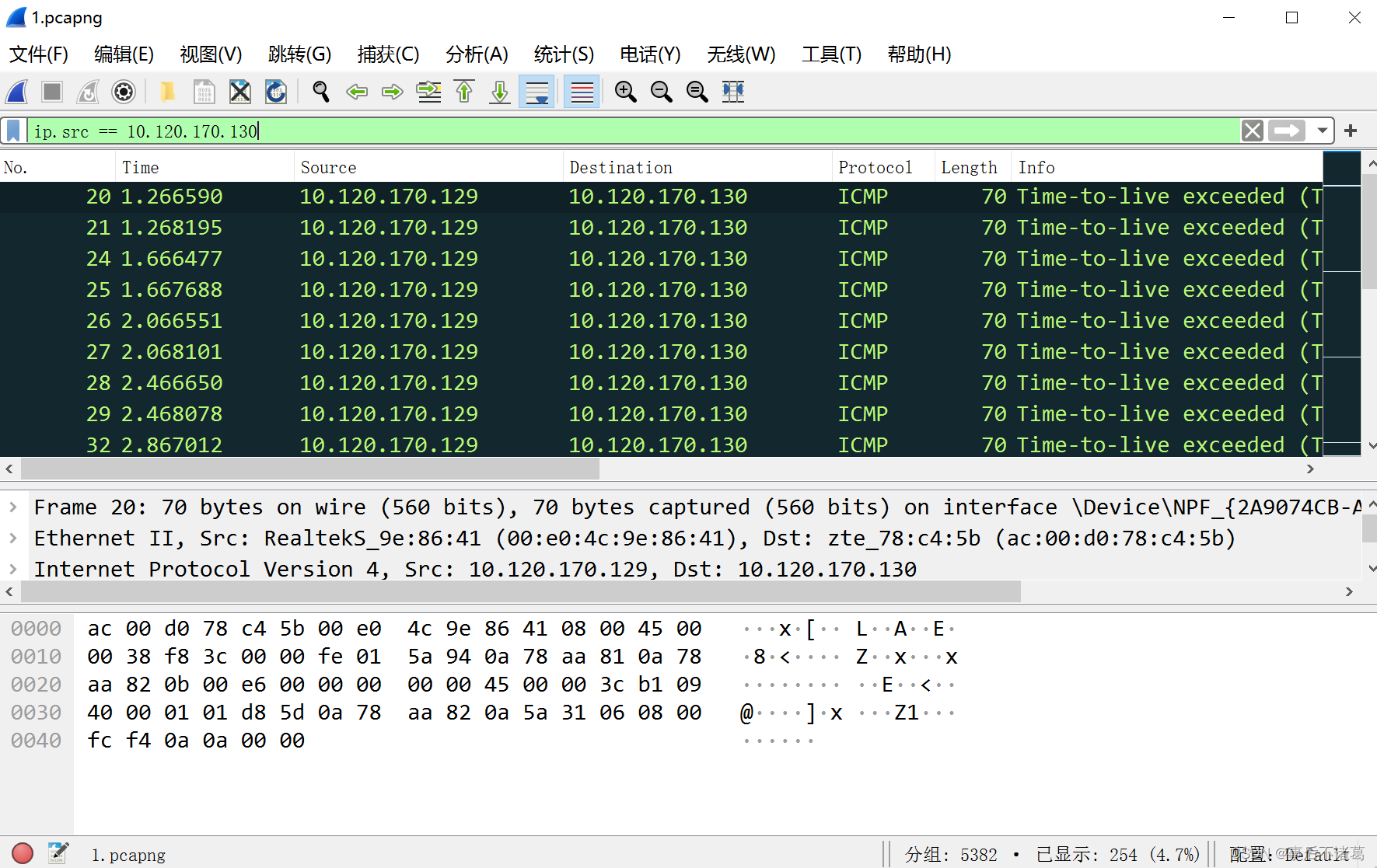Expand Internet Protocol Version 4 details
Viewport: 1377px width, 868px height.
pos(13,569)
